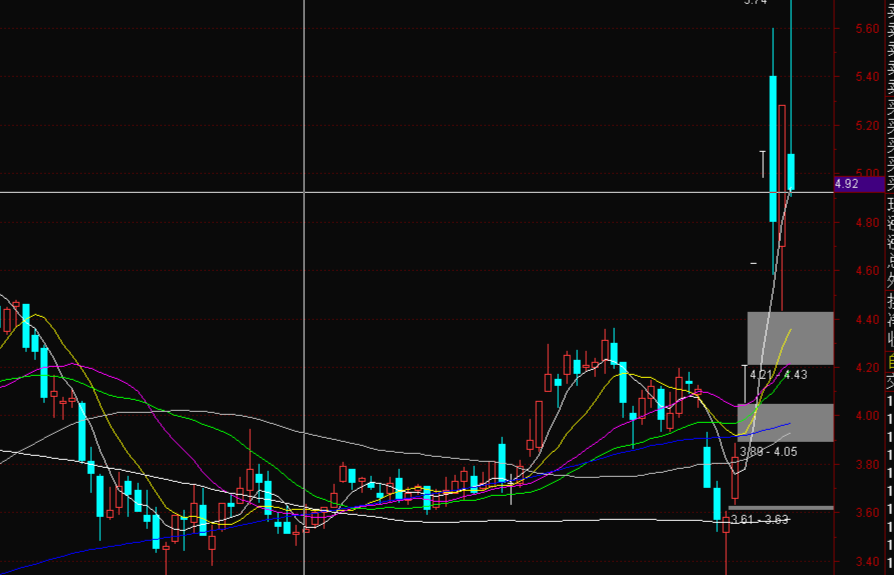Image resolution: width=894 pixels, height=575 pixels.
Task: Click the gray zone box above 3.89 - 4.05
Action: point(785,423)
